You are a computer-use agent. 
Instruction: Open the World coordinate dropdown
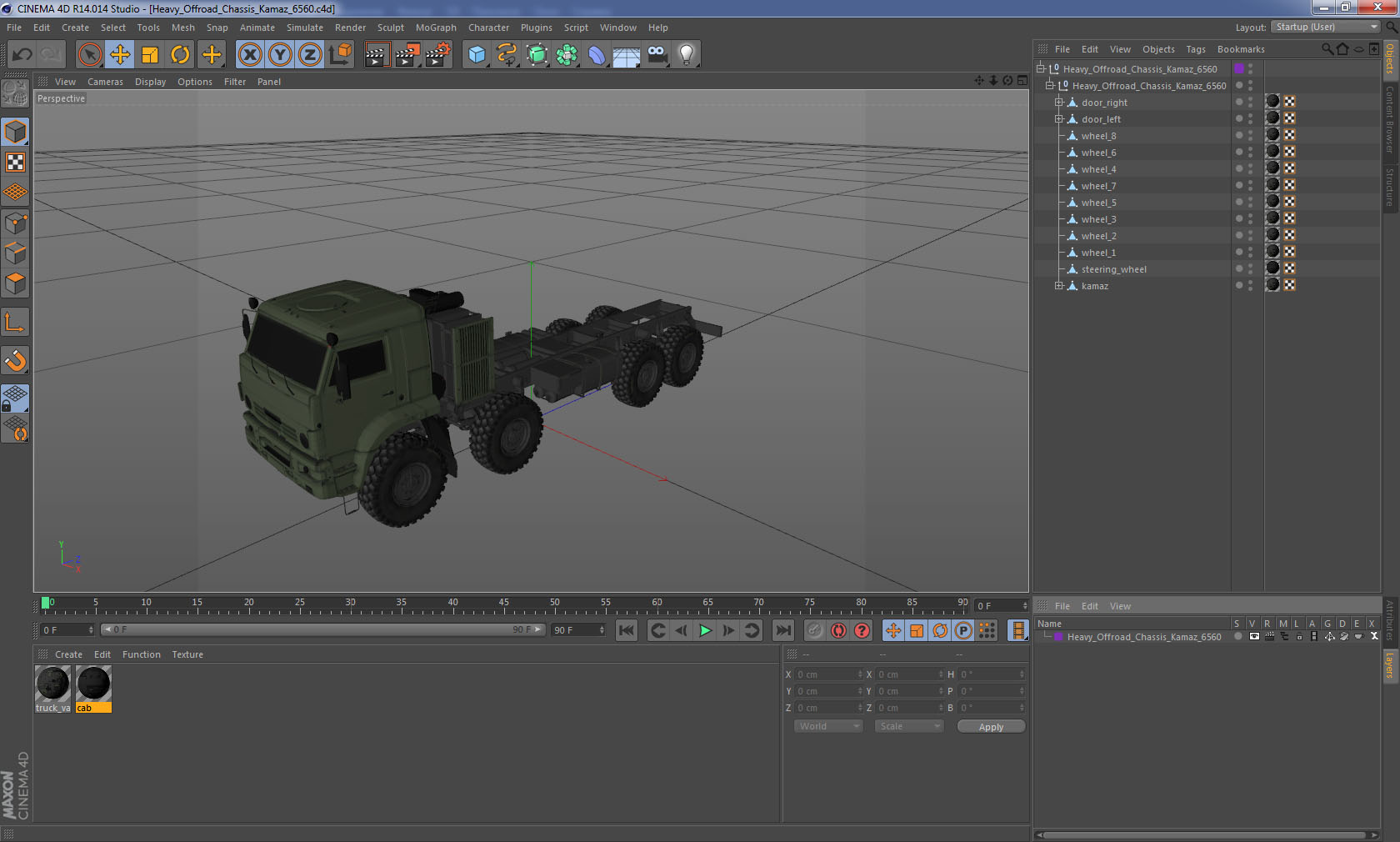(x=828, y=726)
